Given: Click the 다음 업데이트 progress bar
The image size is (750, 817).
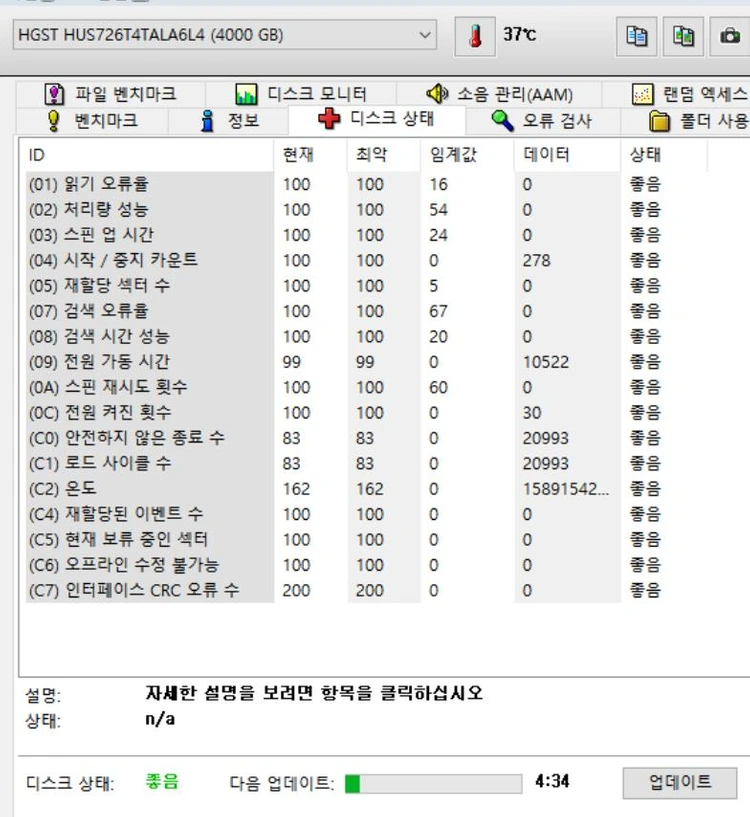Looking at the screenshot, I should click(433, 784).
